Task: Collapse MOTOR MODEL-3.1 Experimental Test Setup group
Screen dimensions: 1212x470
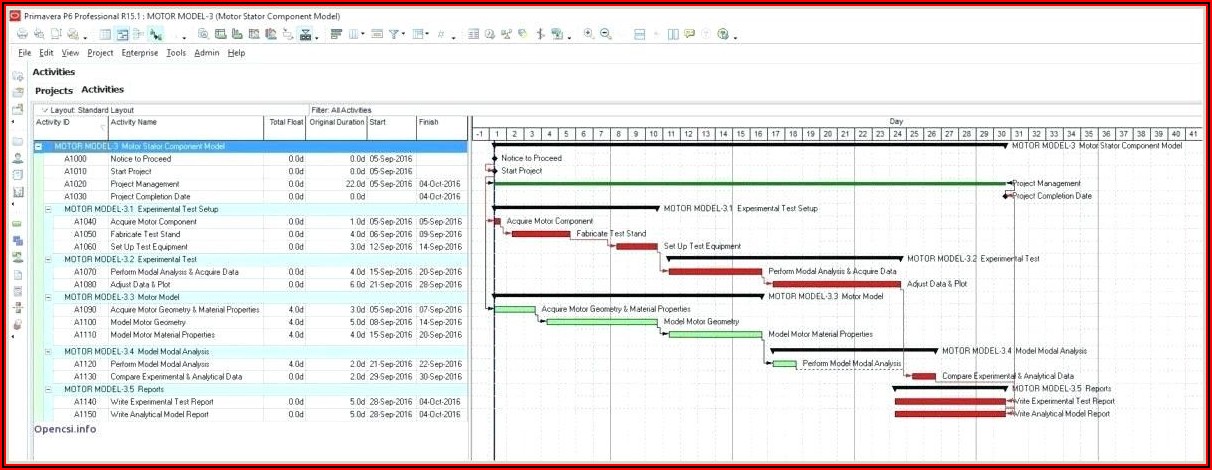Action: click(48, 209)
